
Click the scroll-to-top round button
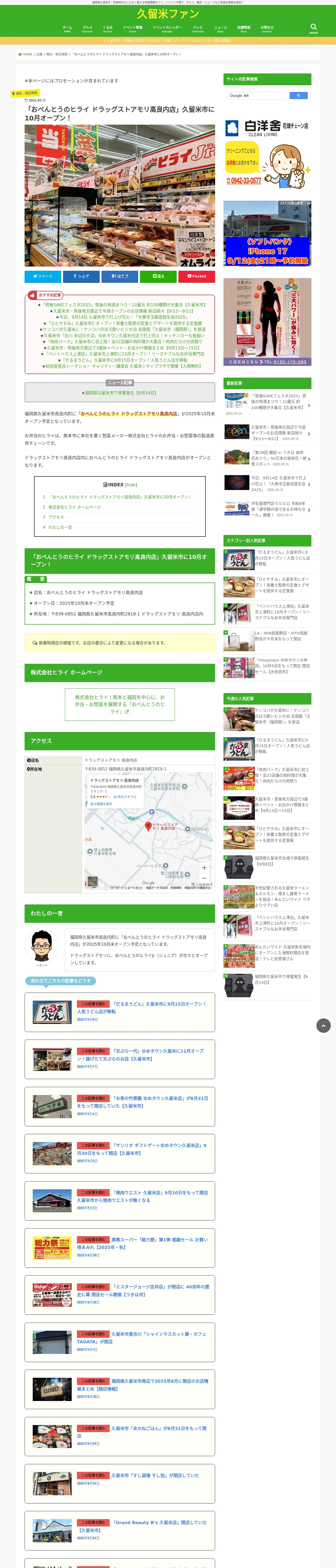pos(323,1026)
